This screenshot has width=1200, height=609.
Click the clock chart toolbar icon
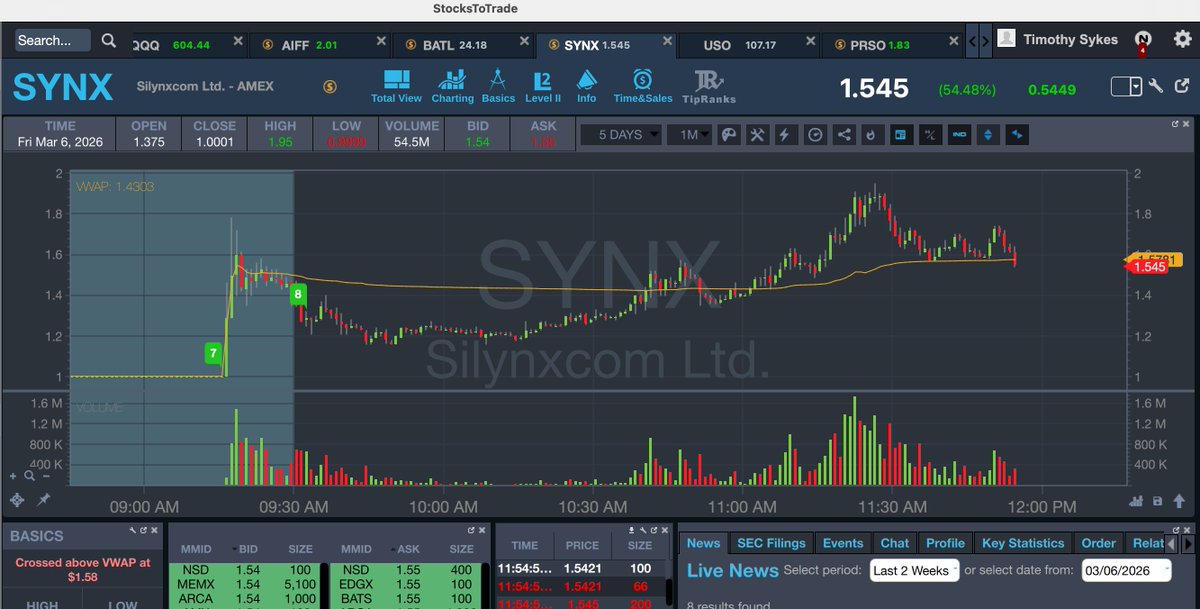coord(815,134)
